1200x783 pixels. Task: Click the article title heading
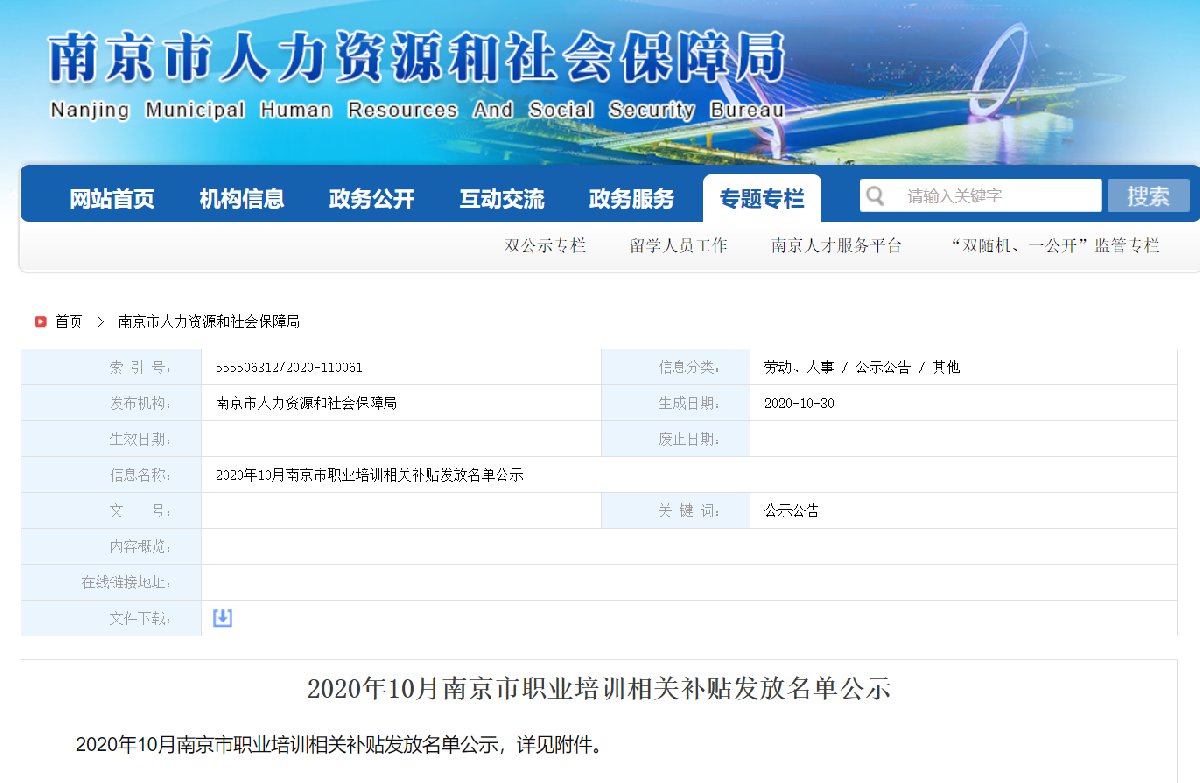[x=598, y=689]
